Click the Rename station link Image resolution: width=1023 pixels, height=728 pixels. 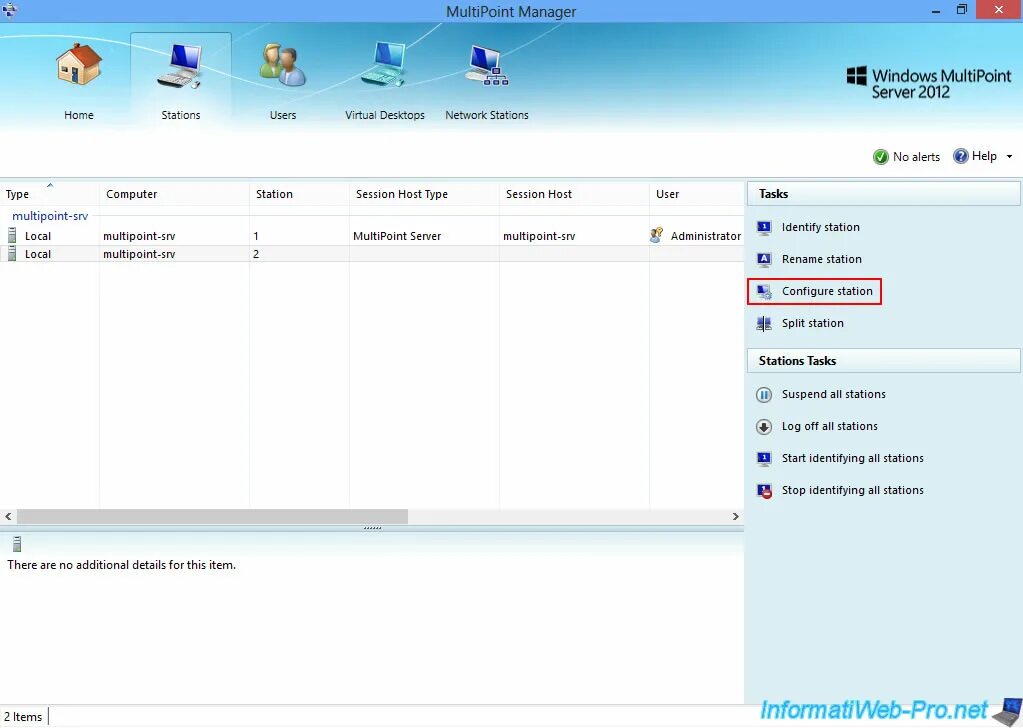coord(821,259)
